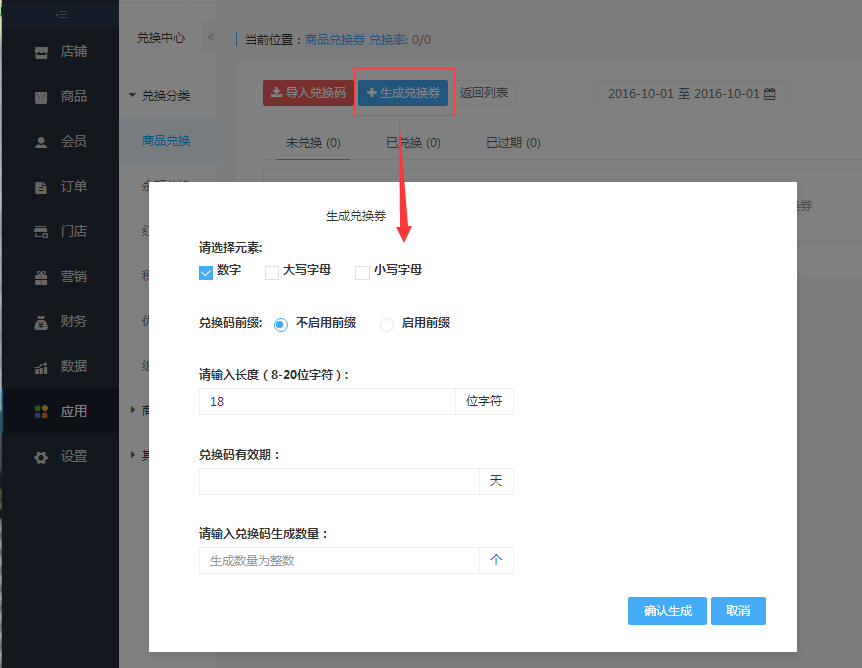Click the 位字符 unit label

[484, 401]
